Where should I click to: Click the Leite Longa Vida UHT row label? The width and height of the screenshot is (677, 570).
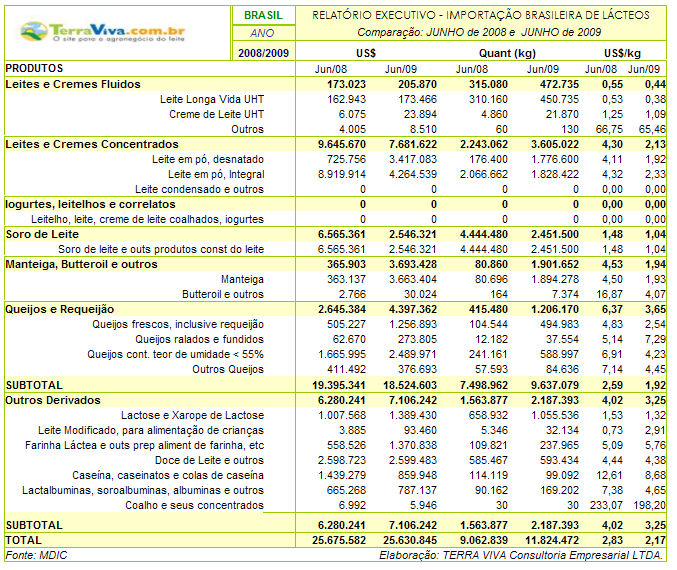212,99
